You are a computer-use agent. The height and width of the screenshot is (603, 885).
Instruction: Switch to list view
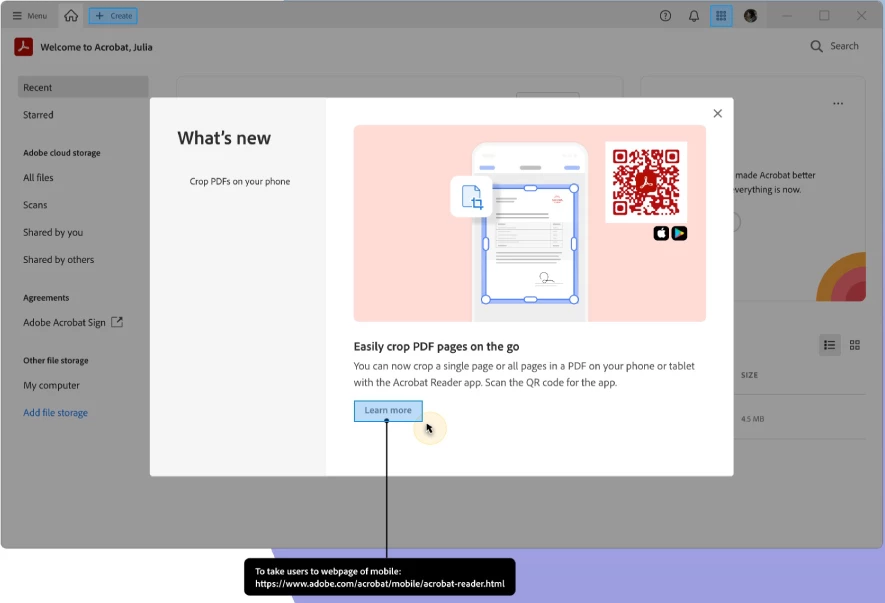pyautogui.click(x=829, y=345)
